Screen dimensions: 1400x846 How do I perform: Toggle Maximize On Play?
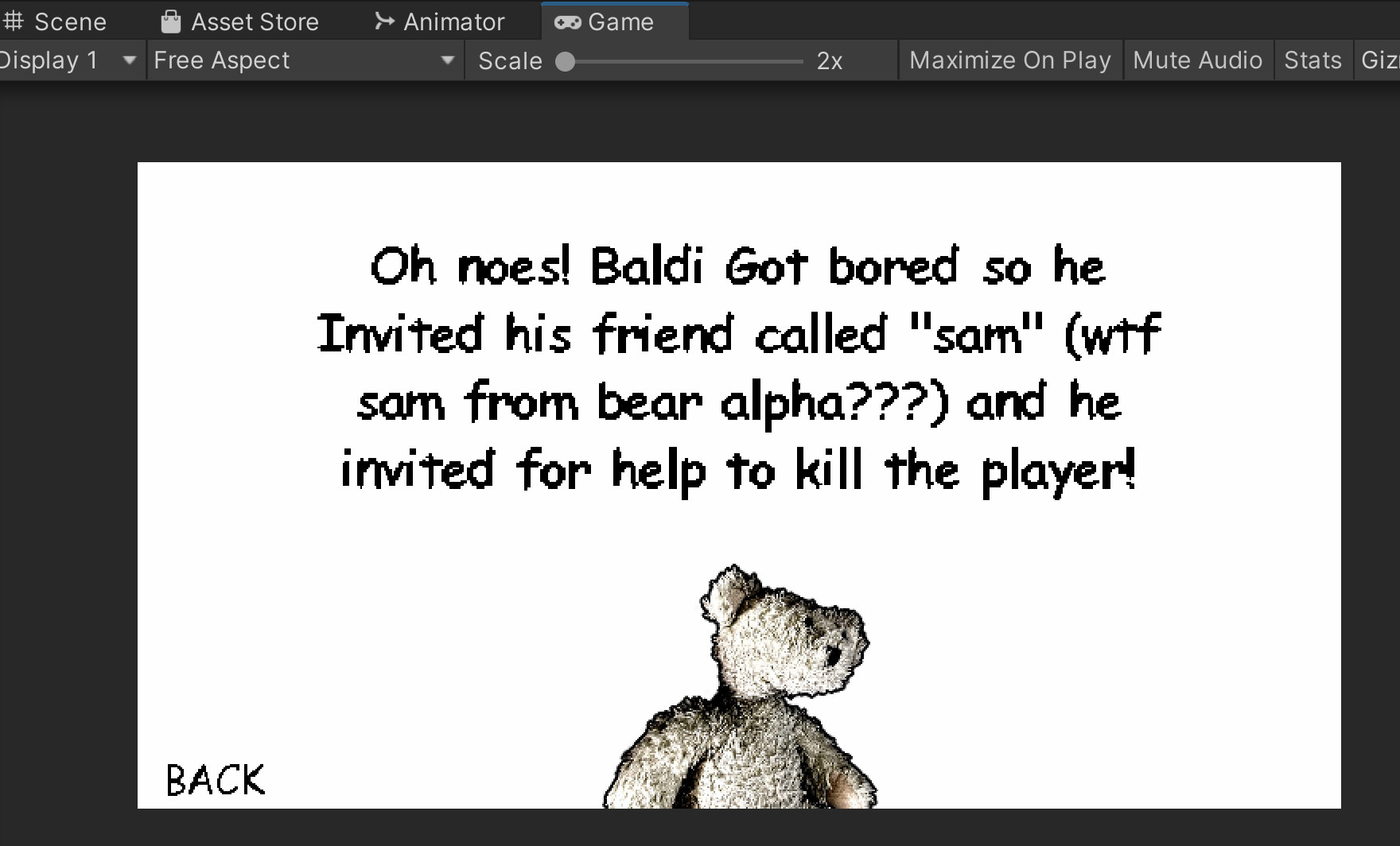(x=1010, y=60)
